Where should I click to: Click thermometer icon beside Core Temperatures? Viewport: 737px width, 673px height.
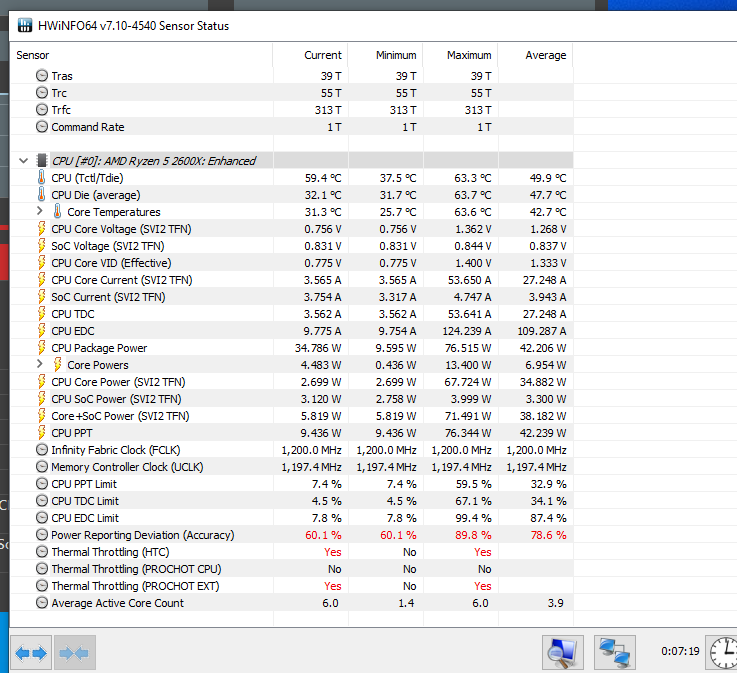57,211
